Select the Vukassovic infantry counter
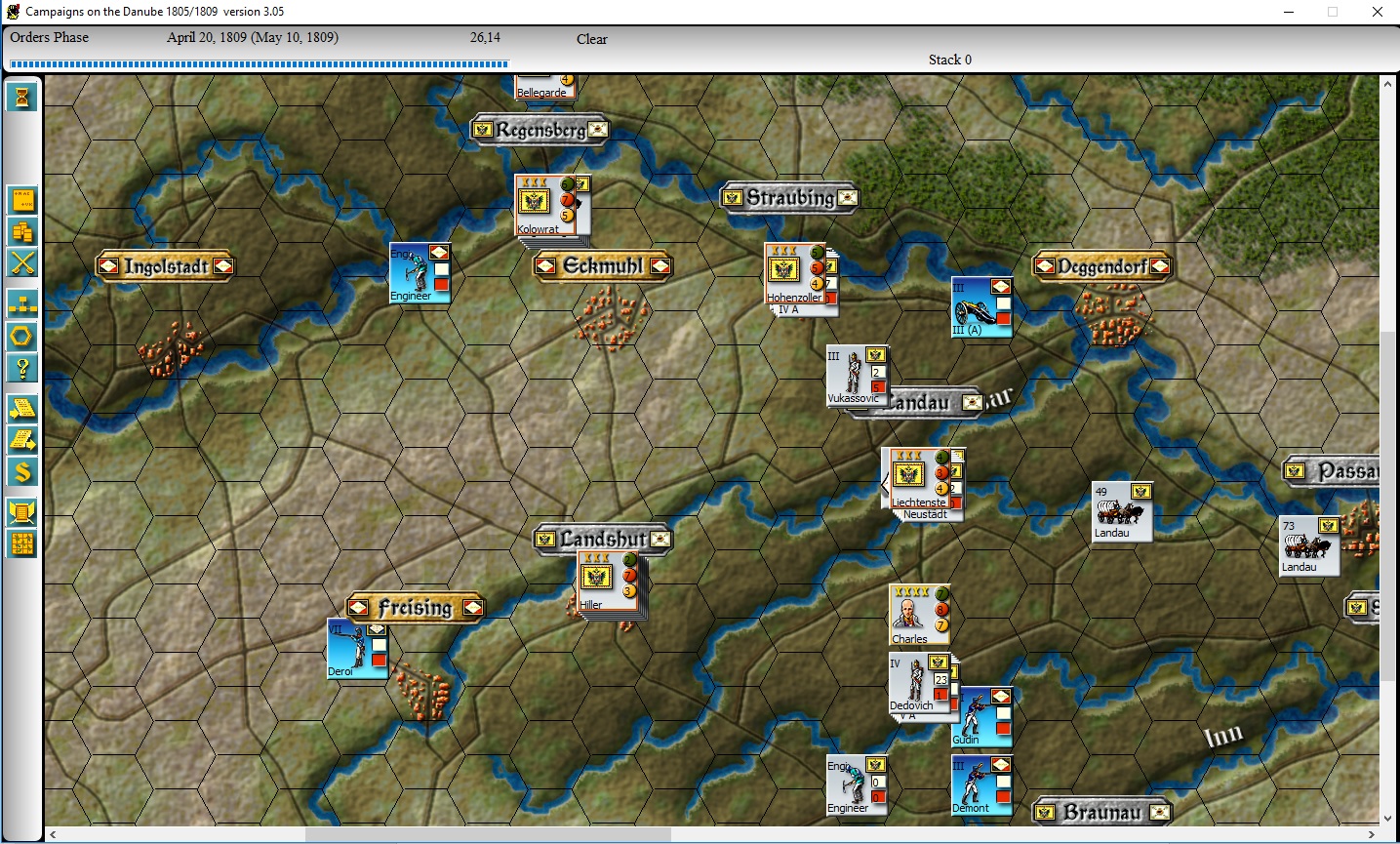The image size is (1400, 844). (x=857, y=375)
